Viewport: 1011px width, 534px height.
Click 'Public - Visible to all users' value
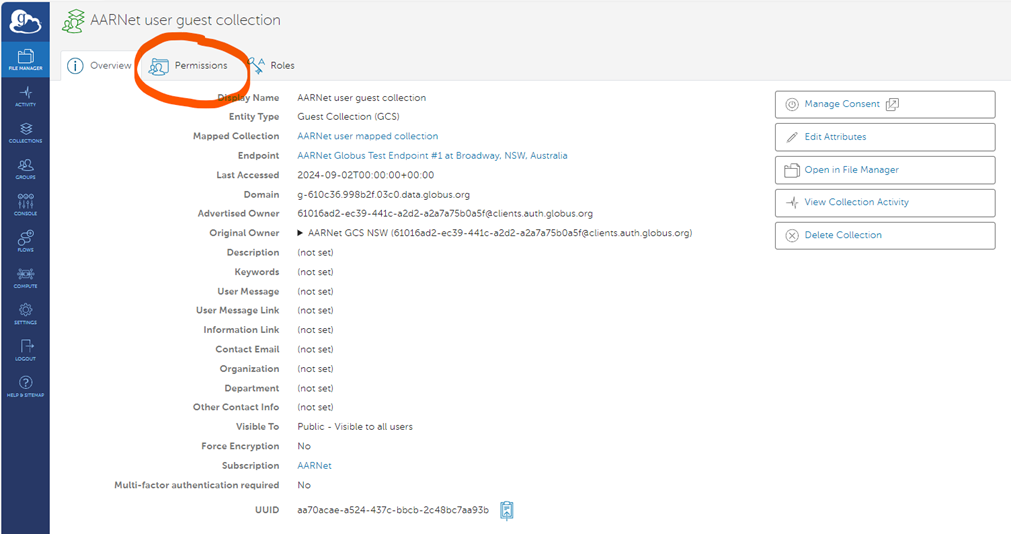(355, 427)
